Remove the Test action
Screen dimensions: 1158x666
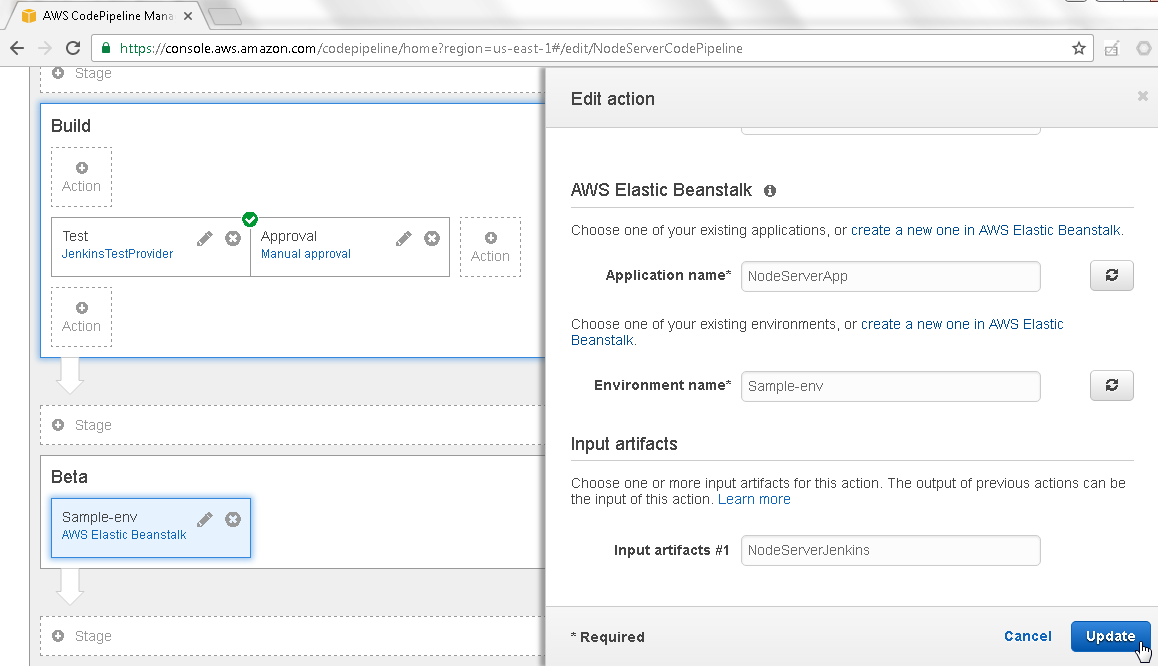click(x=233, y=238)
